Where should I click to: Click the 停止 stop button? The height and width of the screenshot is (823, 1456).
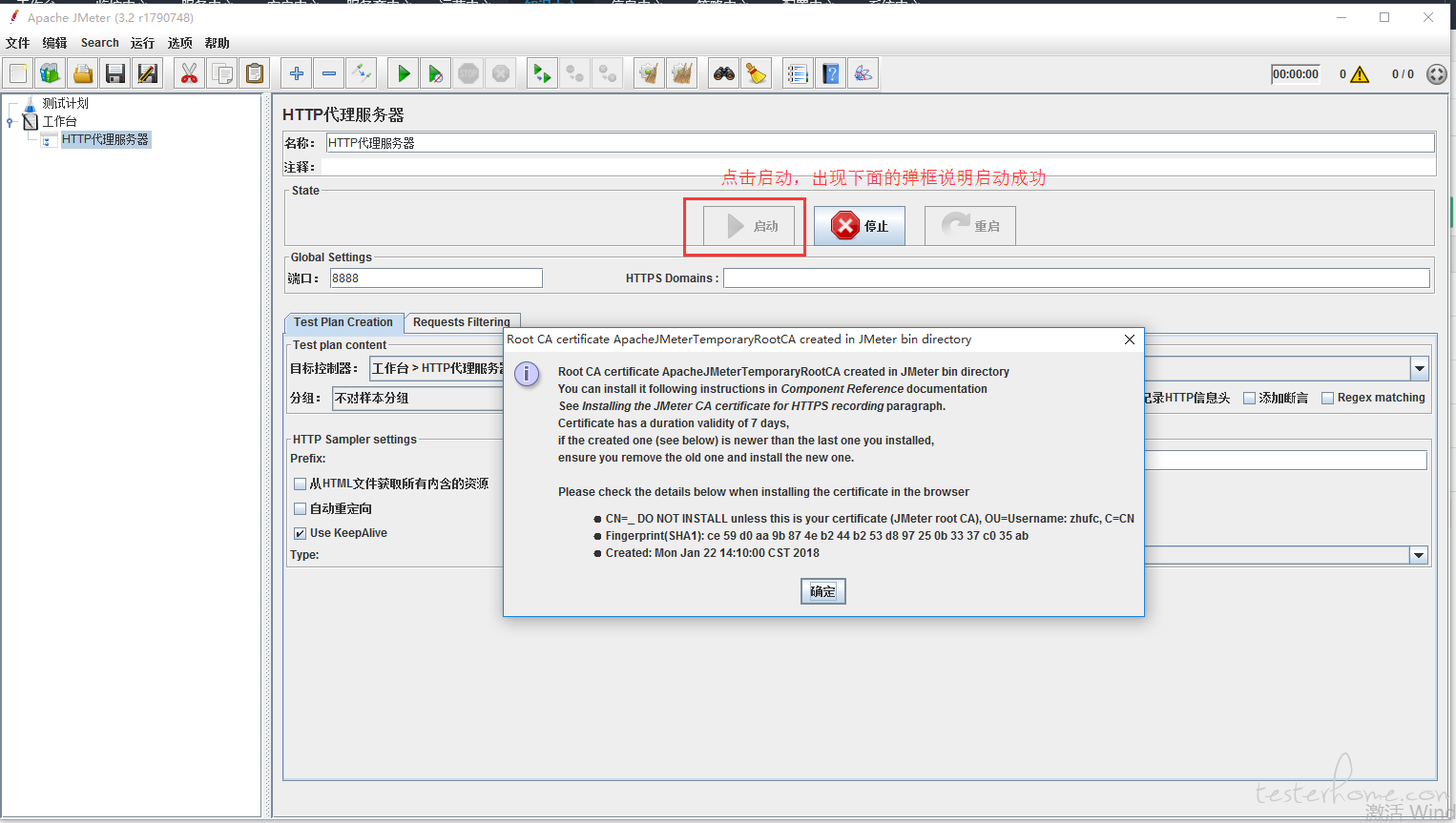pyautogui.click(x=860, y=226)
